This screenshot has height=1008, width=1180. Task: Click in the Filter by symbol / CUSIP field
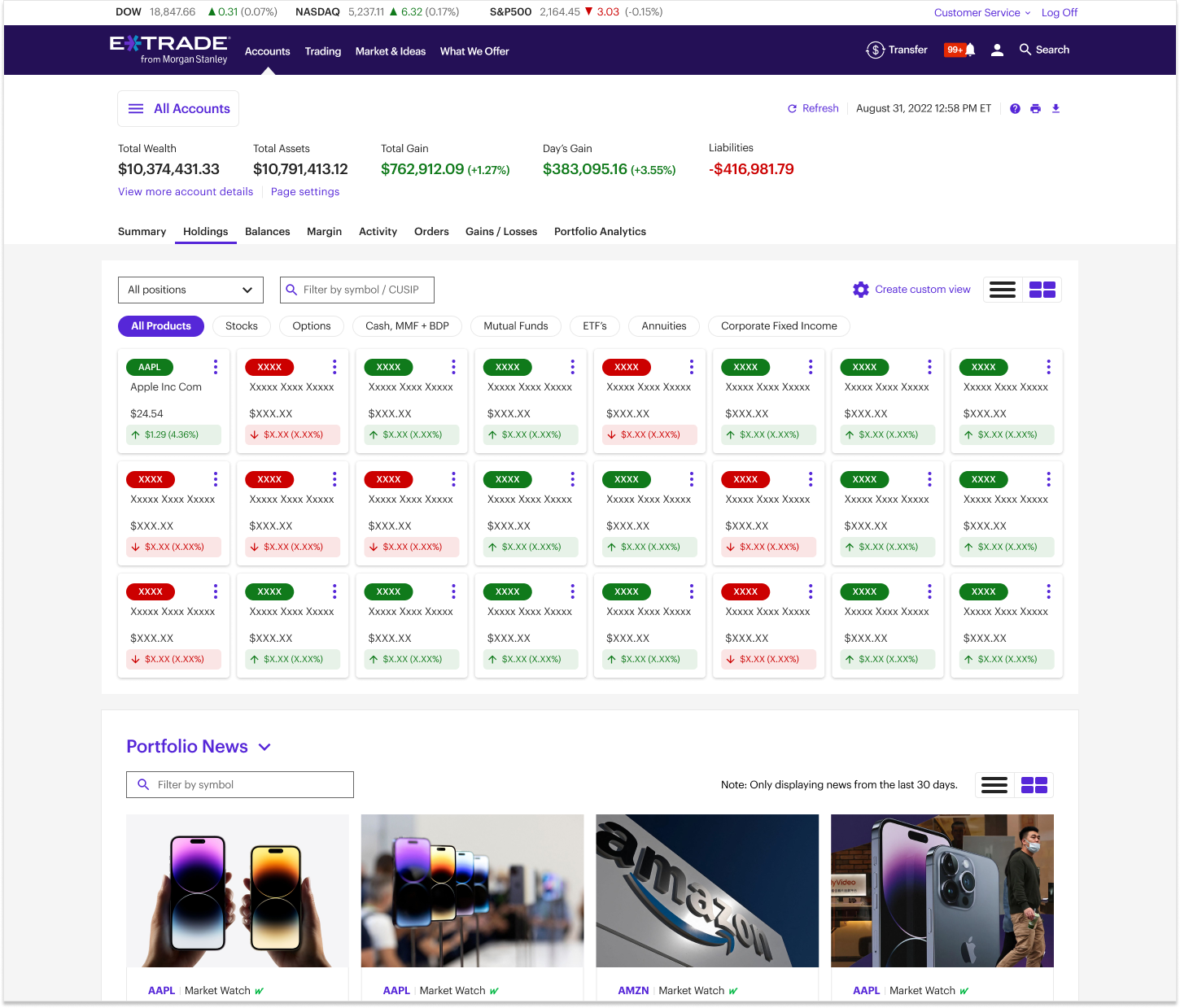[x=357, y=290]
